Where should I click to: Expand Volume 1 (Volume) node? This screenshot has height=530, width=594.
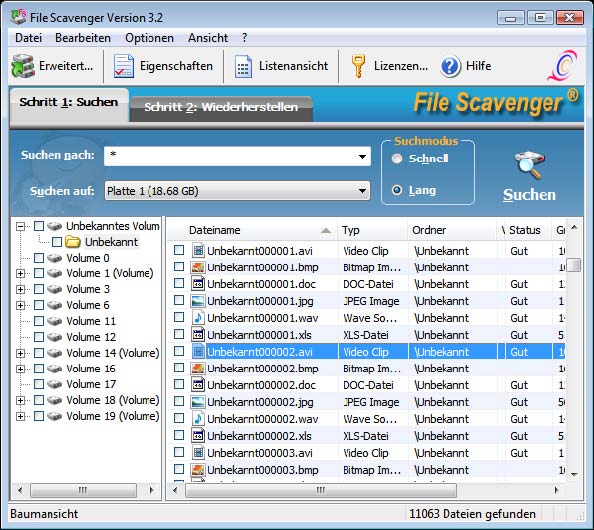coord(20,273)
